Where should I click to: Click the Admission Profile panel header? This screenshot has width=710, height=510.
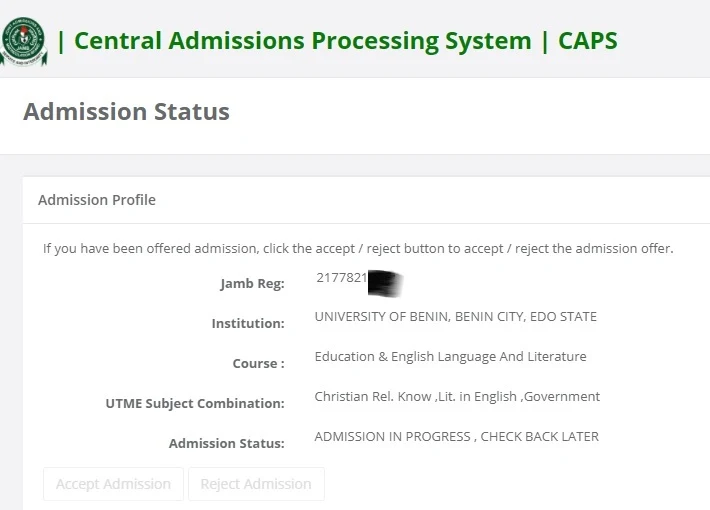pos(96,200)
